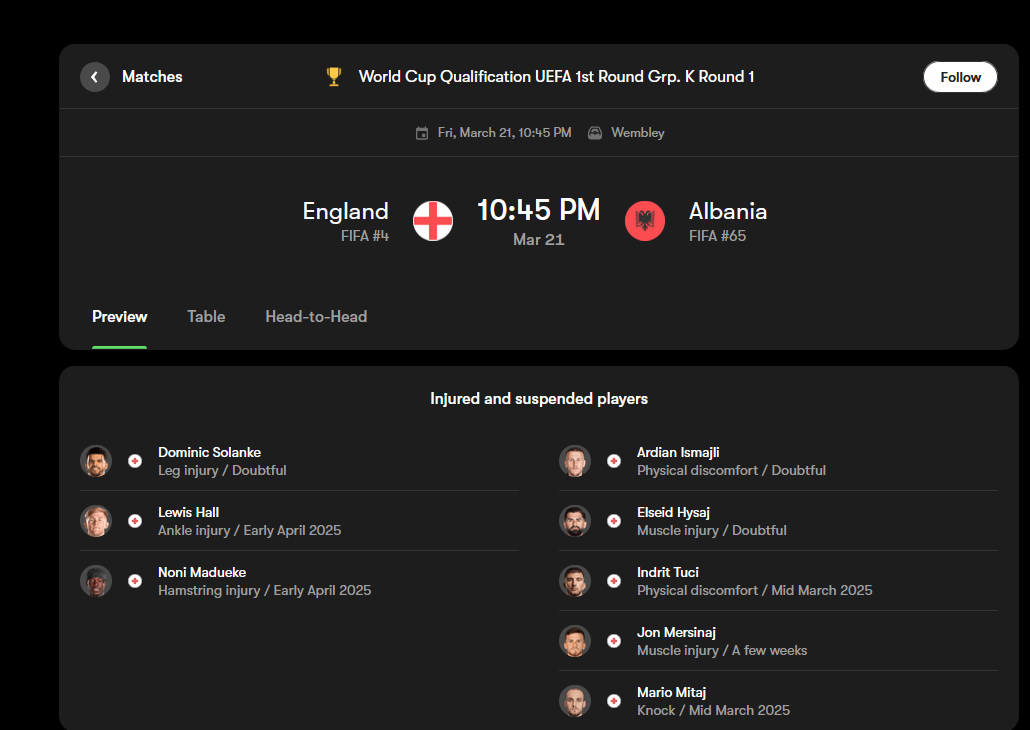Click the injury icon beside Jon Mersinaj
The height and width of the screenshot is (730, 1030).
[x=614, y=641]
